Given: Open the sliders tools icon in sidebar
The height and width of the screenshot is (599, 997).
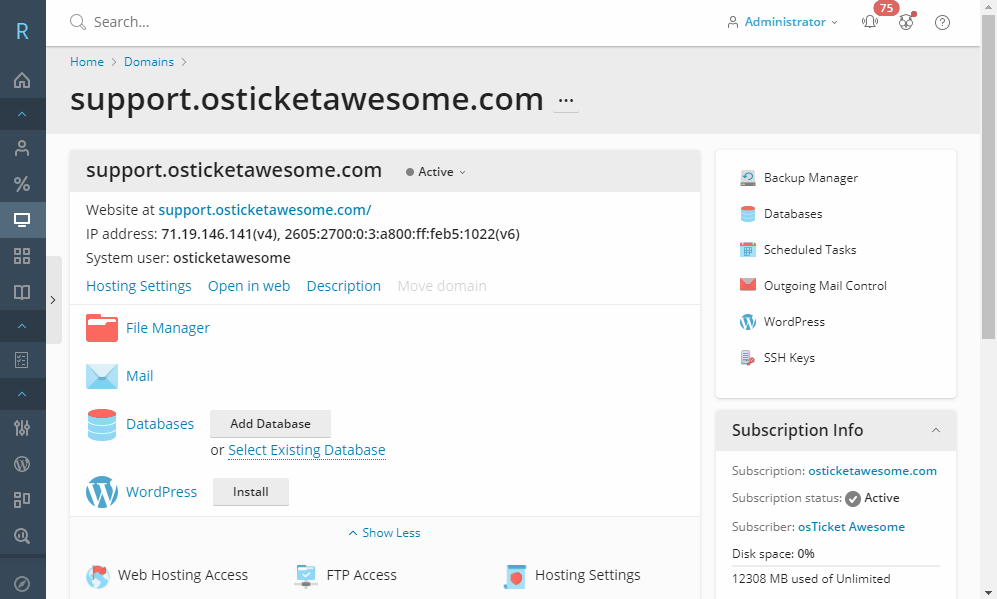Looking at the screenshot, I should tap(22, 428).
